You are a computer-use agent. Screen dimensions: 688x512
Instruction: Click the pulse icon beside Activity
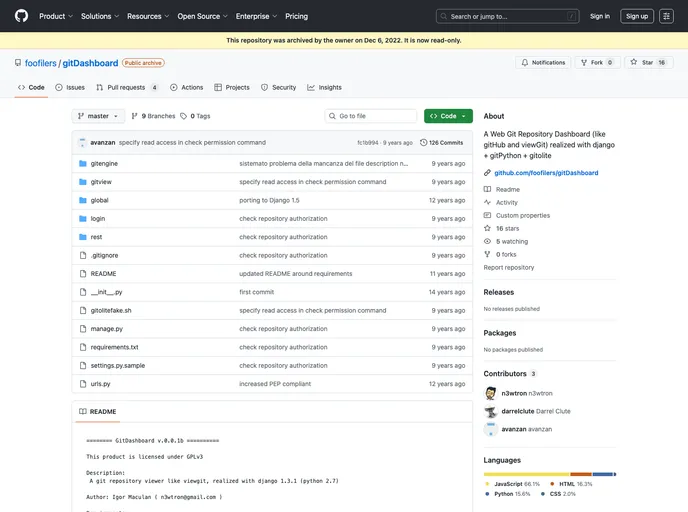coord(487,202)
